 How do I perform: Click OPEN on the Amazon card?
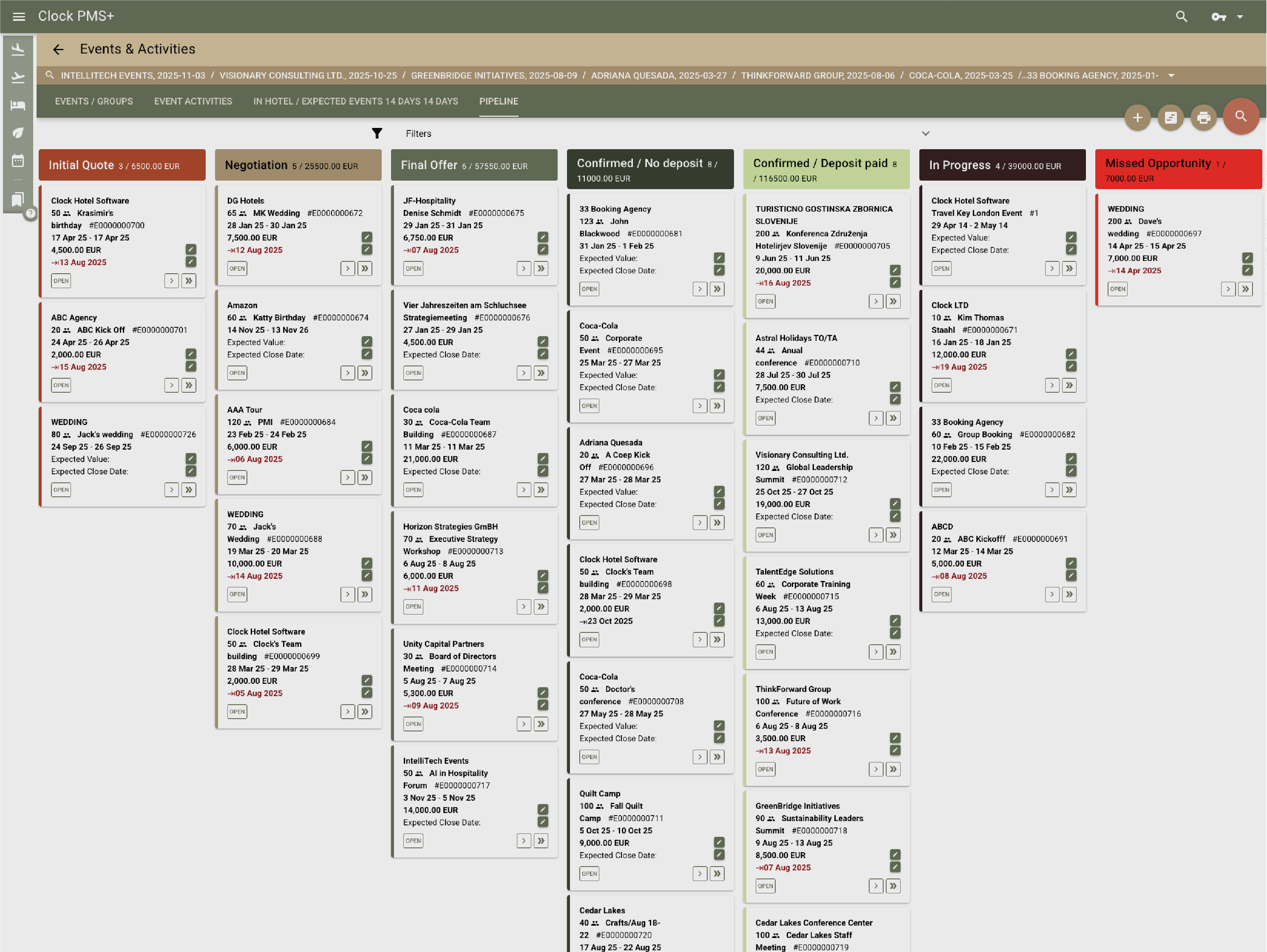tap(237, 373)
